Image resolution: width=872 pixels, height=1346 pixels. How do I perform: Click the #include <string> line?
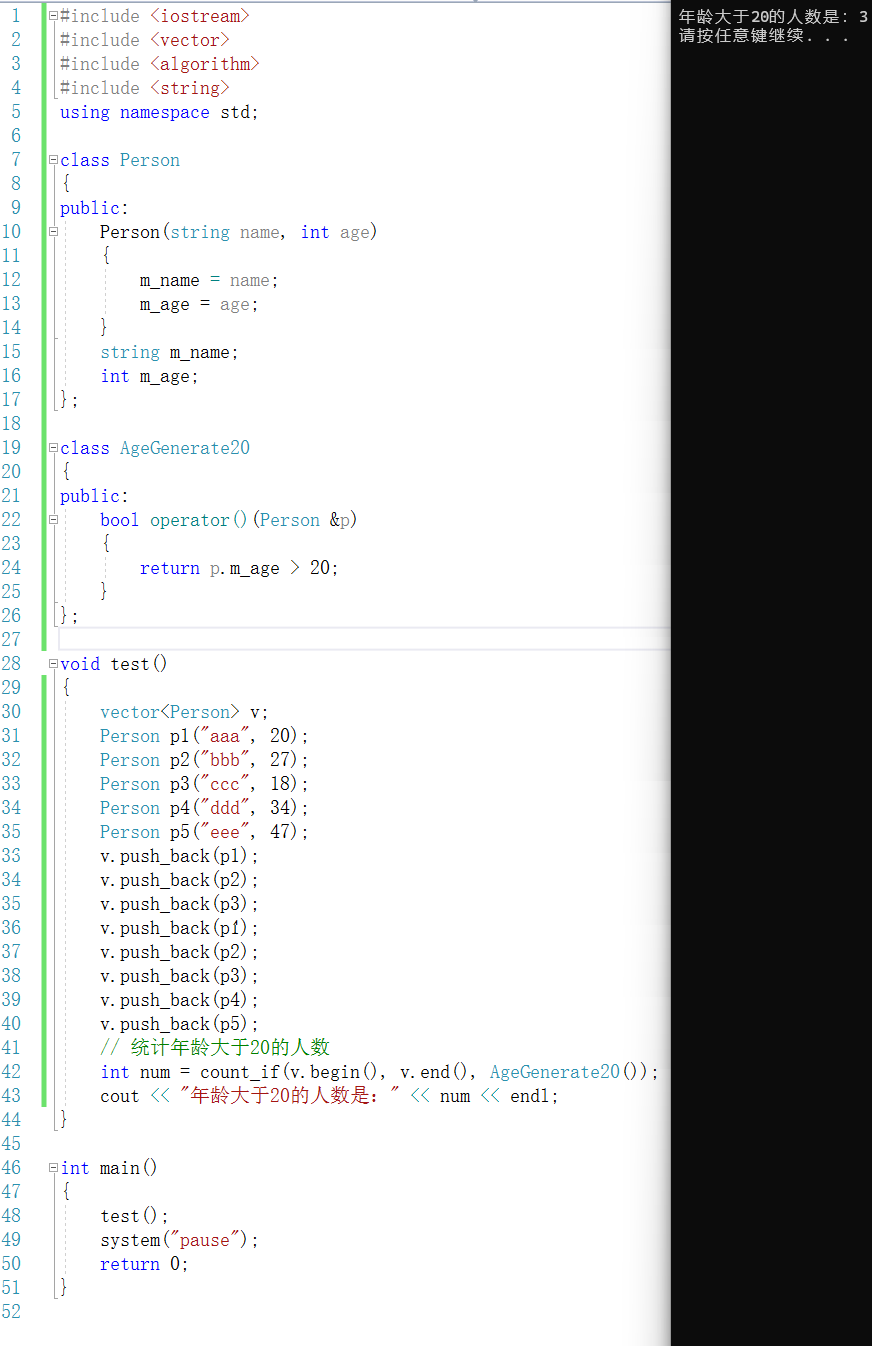(x=145, y=88)
